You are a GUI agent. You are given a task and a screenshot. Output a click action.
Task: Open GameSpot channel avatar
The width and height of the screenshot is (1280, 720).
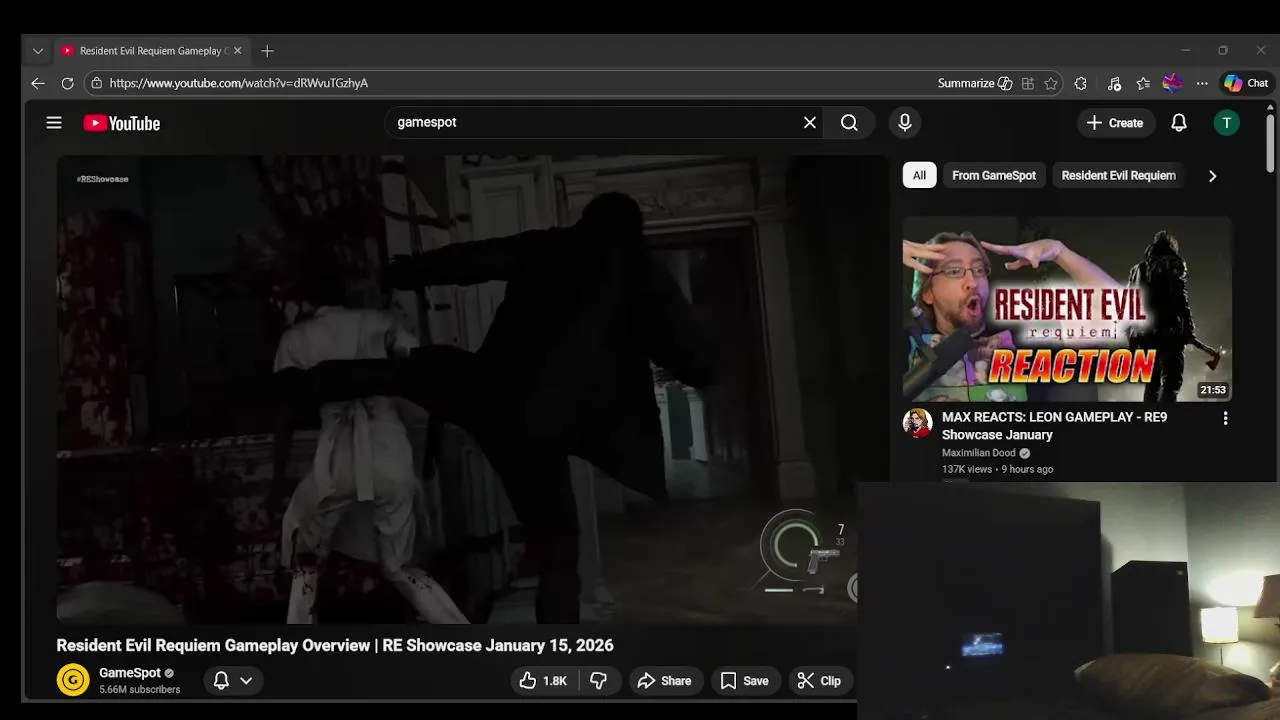pos(73,680)
